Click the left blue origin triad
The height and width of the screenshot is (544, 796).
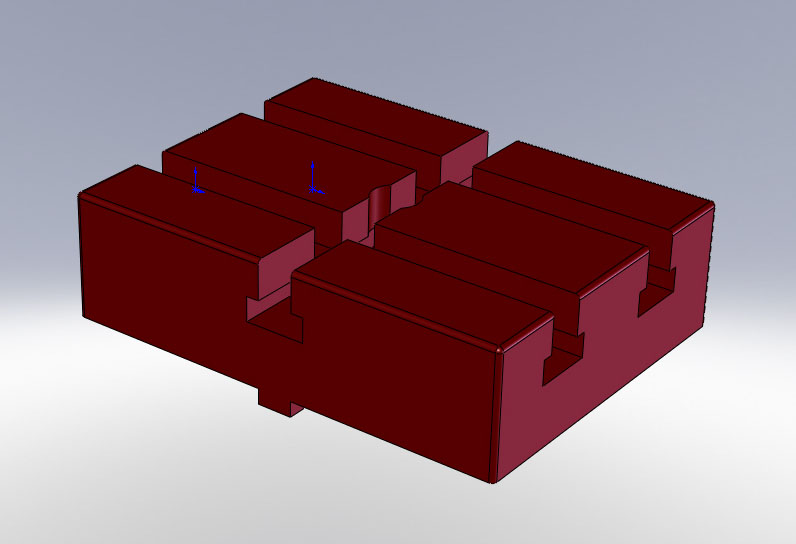click(197, 186)
